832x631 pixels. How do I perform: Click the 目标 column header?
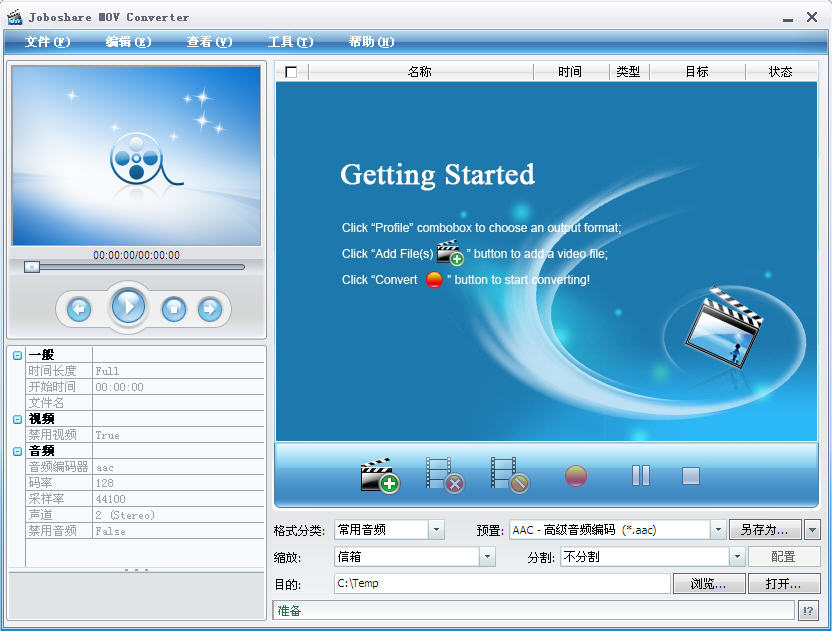coord(697,72)
